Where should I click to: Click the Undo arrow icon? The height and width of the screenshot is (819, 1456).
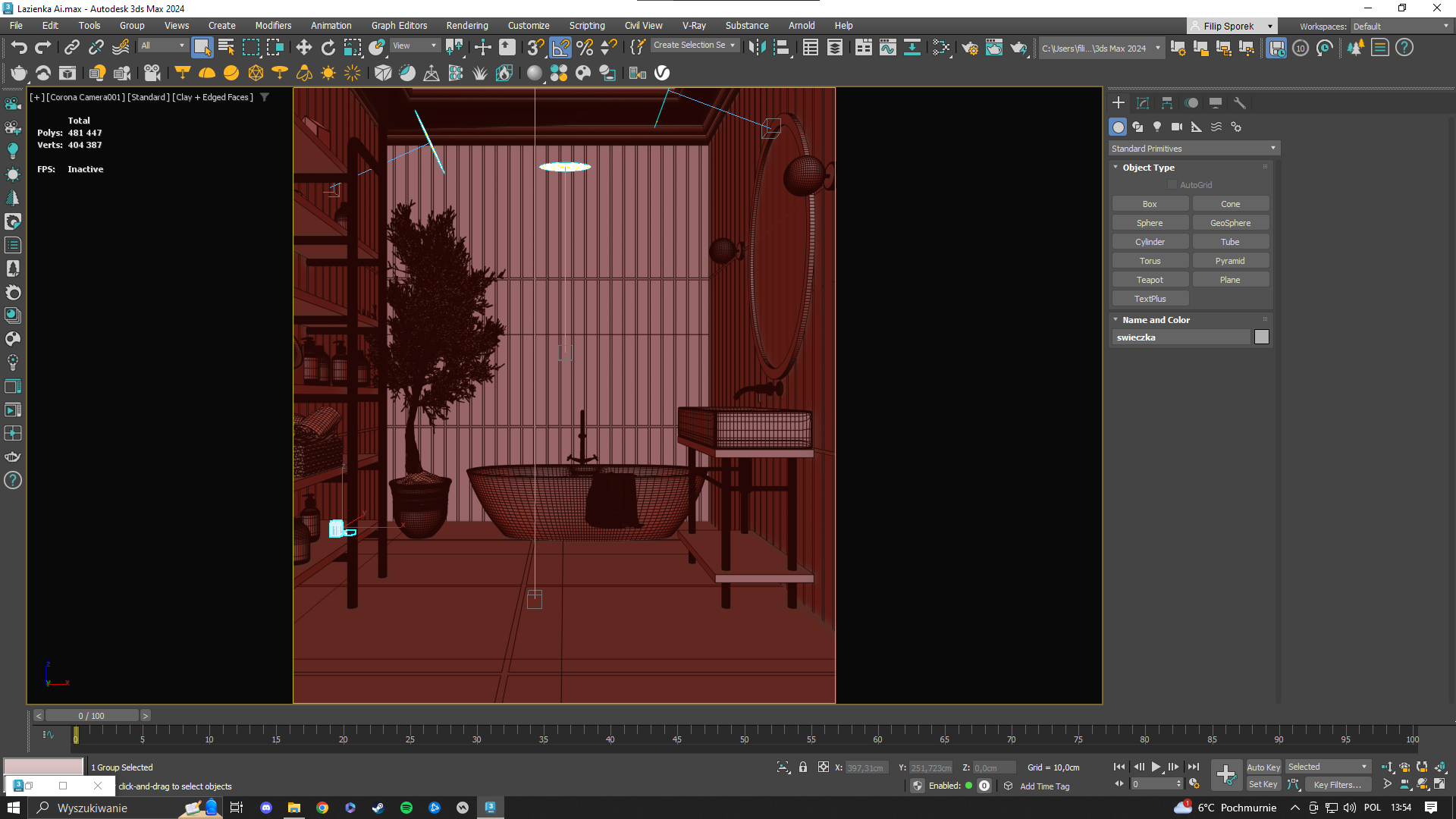coord(18,48)
